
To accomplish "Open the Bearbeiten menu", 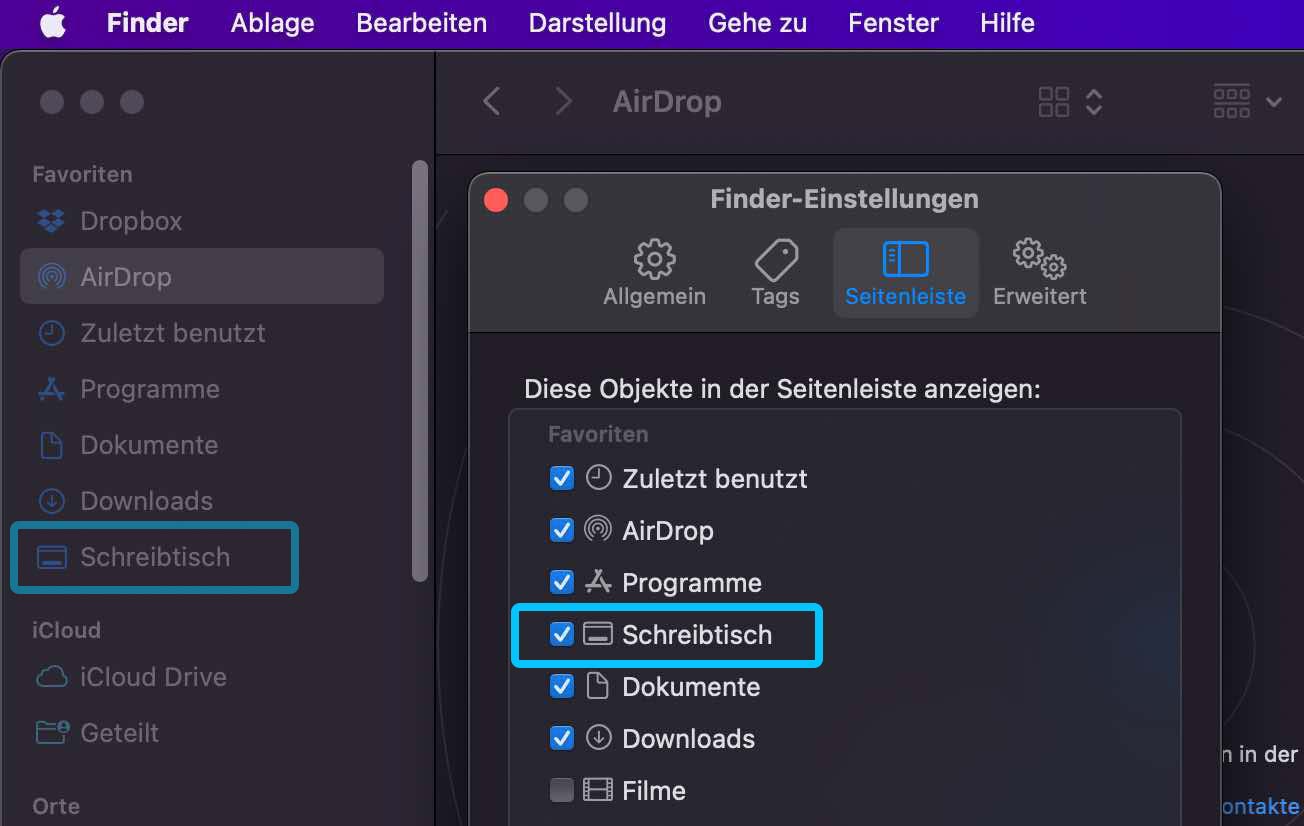I will pos(422,23).
